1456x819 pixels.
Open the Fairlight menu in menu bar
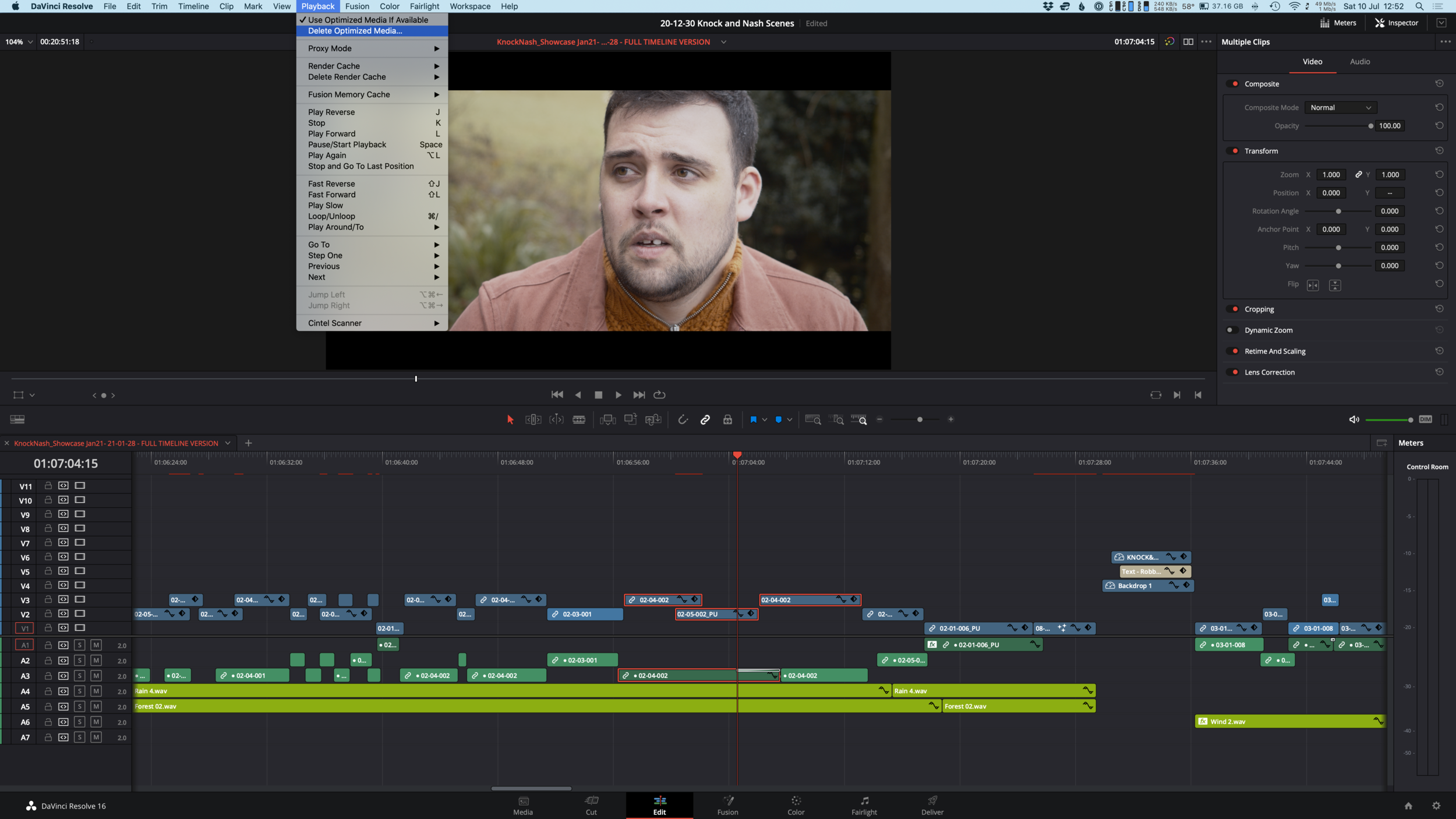click(424, 6)
